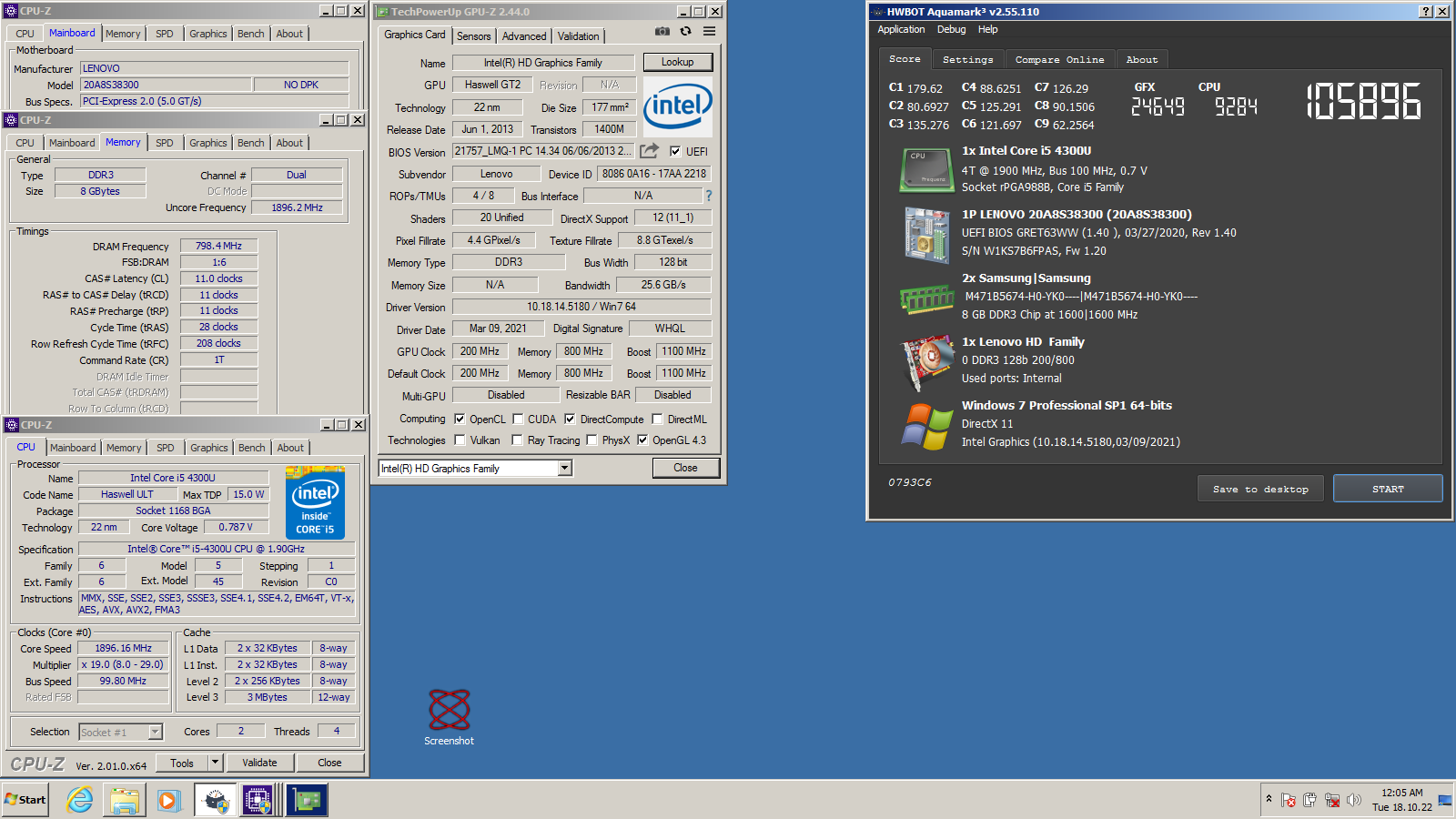The width and height of the screenshot is (1456, 819).
Task: Toggle the PhysX checkbox
Action: [x=591, y=440]
